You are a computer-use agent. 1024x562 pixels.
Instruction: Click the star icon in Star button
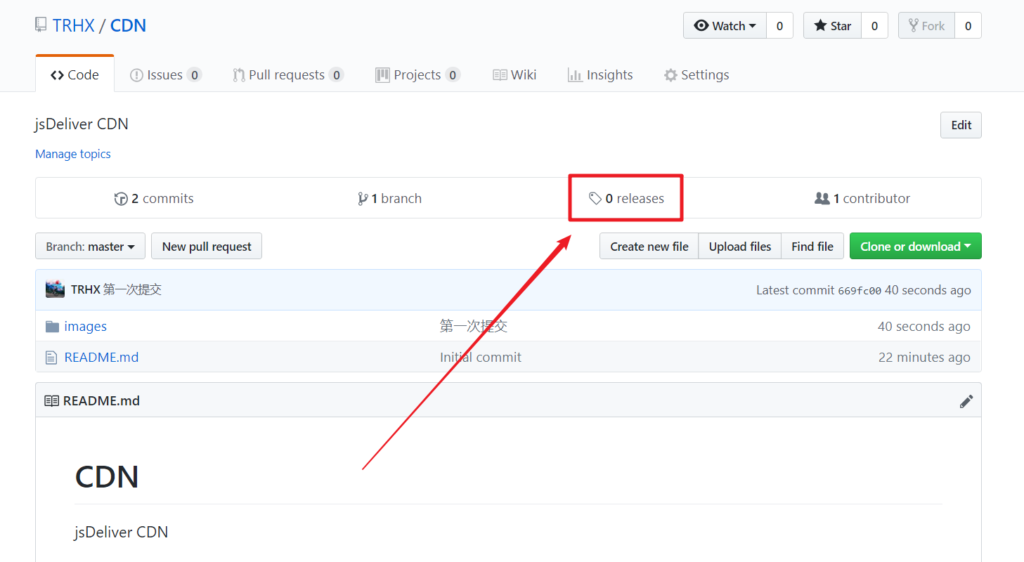pyautogui.click(x=820, y=25)
